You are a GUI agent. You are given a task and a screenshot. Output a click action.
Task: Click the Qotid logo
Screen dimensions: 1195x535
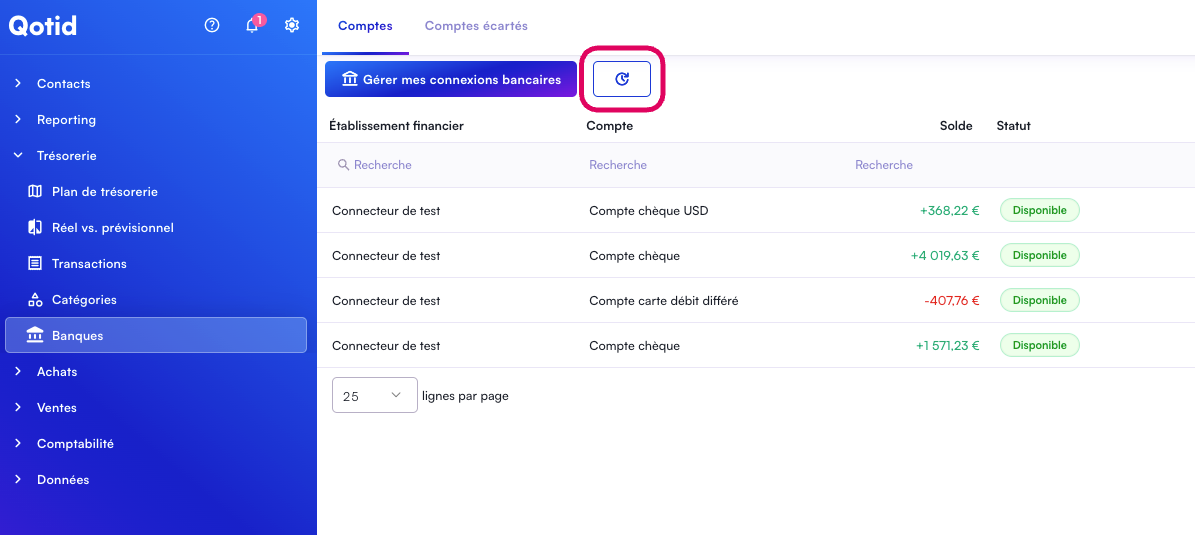pyautogui.click(x=43, y=26)
